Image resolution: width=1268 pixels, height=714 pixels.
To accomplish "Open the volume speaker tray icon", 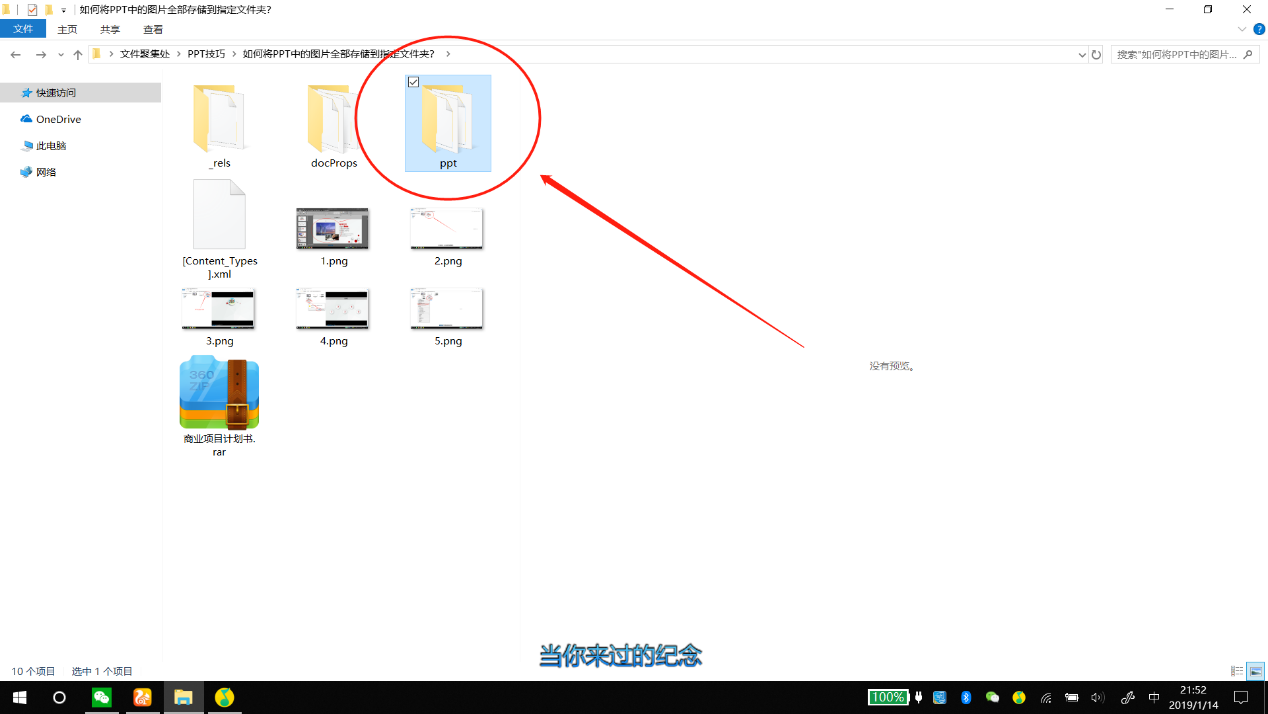I will point(1097,697).
